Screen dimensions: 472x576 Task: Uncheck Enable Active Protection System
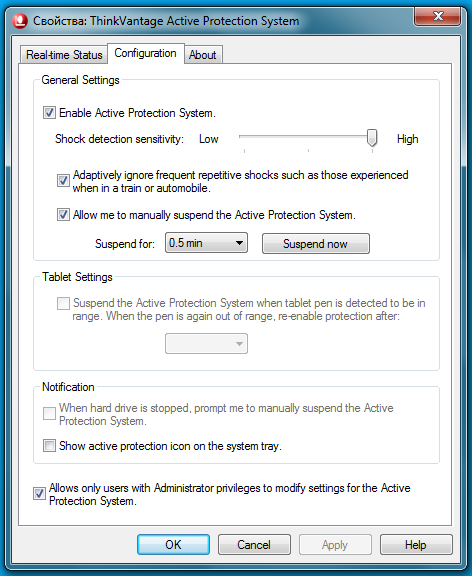(49, 112)
